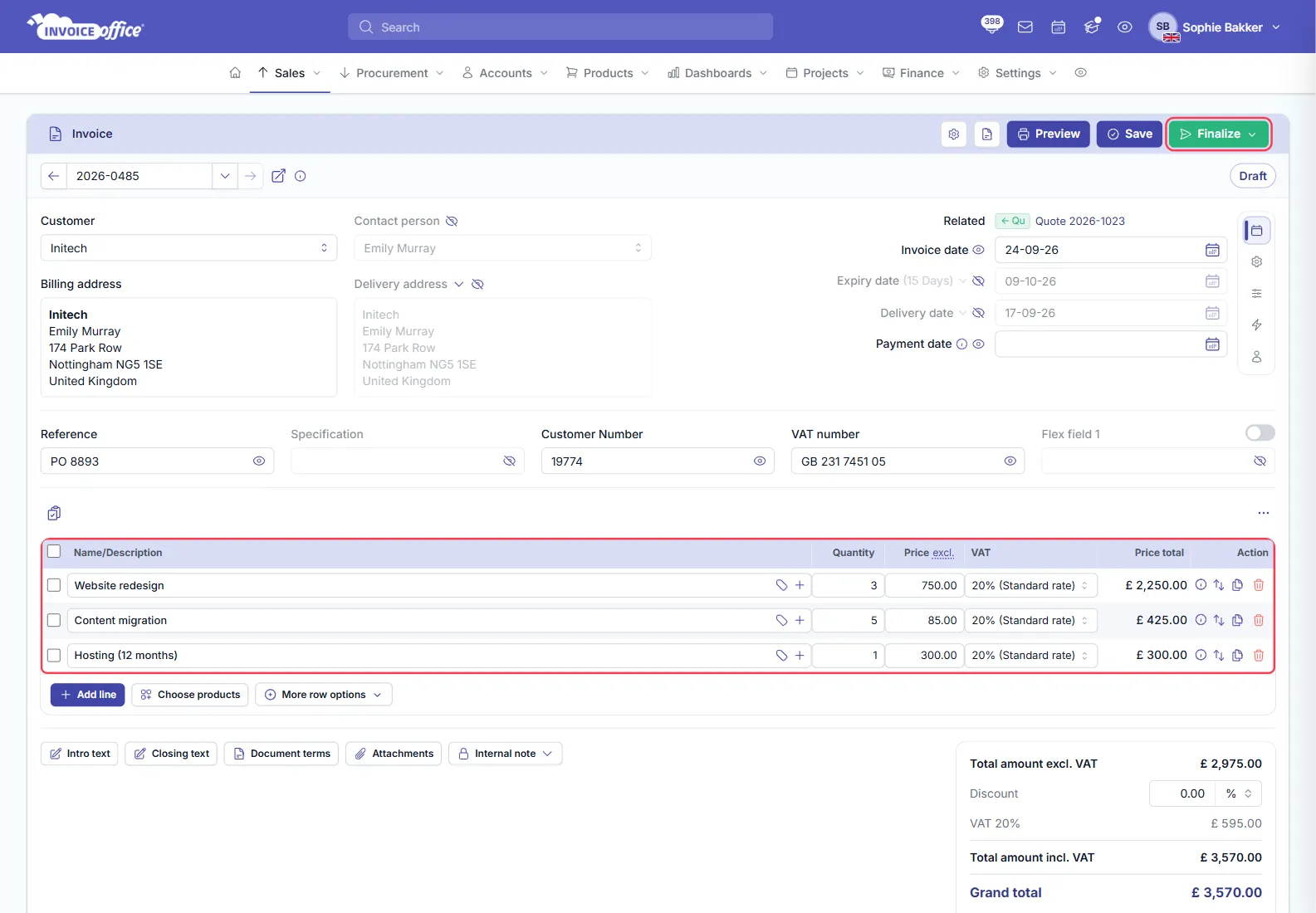Go to previous invoice with left arrow
Screen dimensions: 1316x913
[53, 176]
